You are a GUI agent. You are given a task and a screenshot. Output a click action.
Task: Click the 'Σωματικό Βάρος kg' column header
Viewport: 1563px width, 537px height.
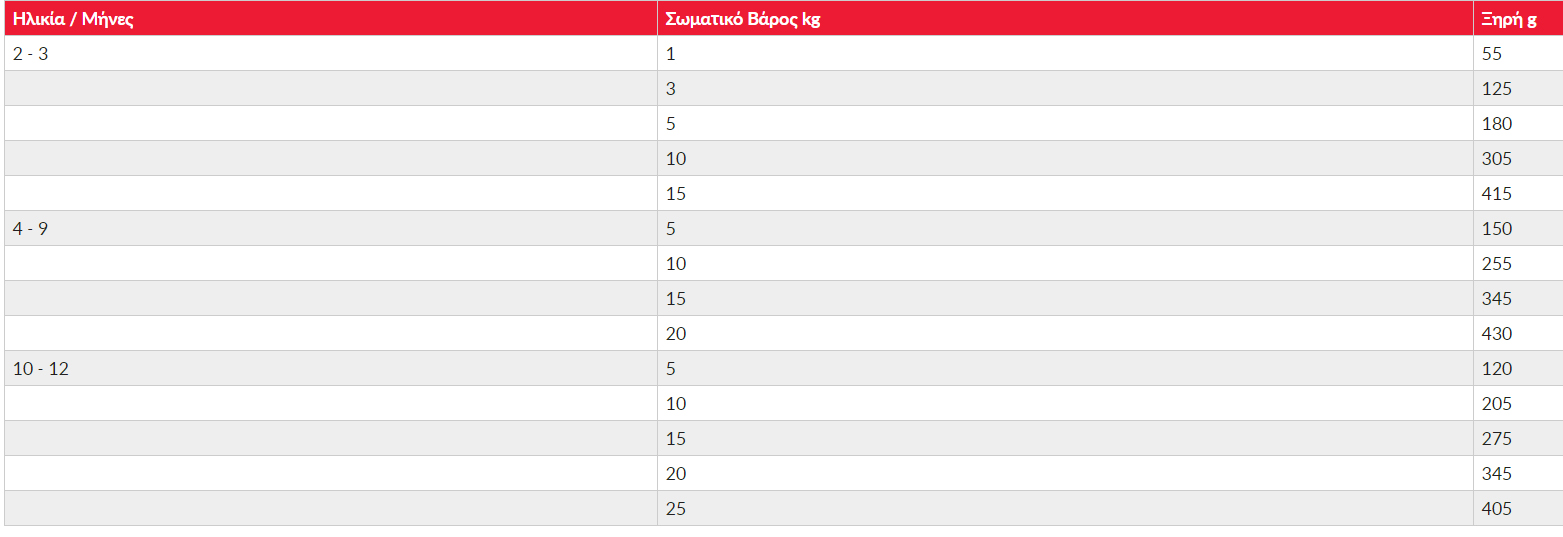1065,19
